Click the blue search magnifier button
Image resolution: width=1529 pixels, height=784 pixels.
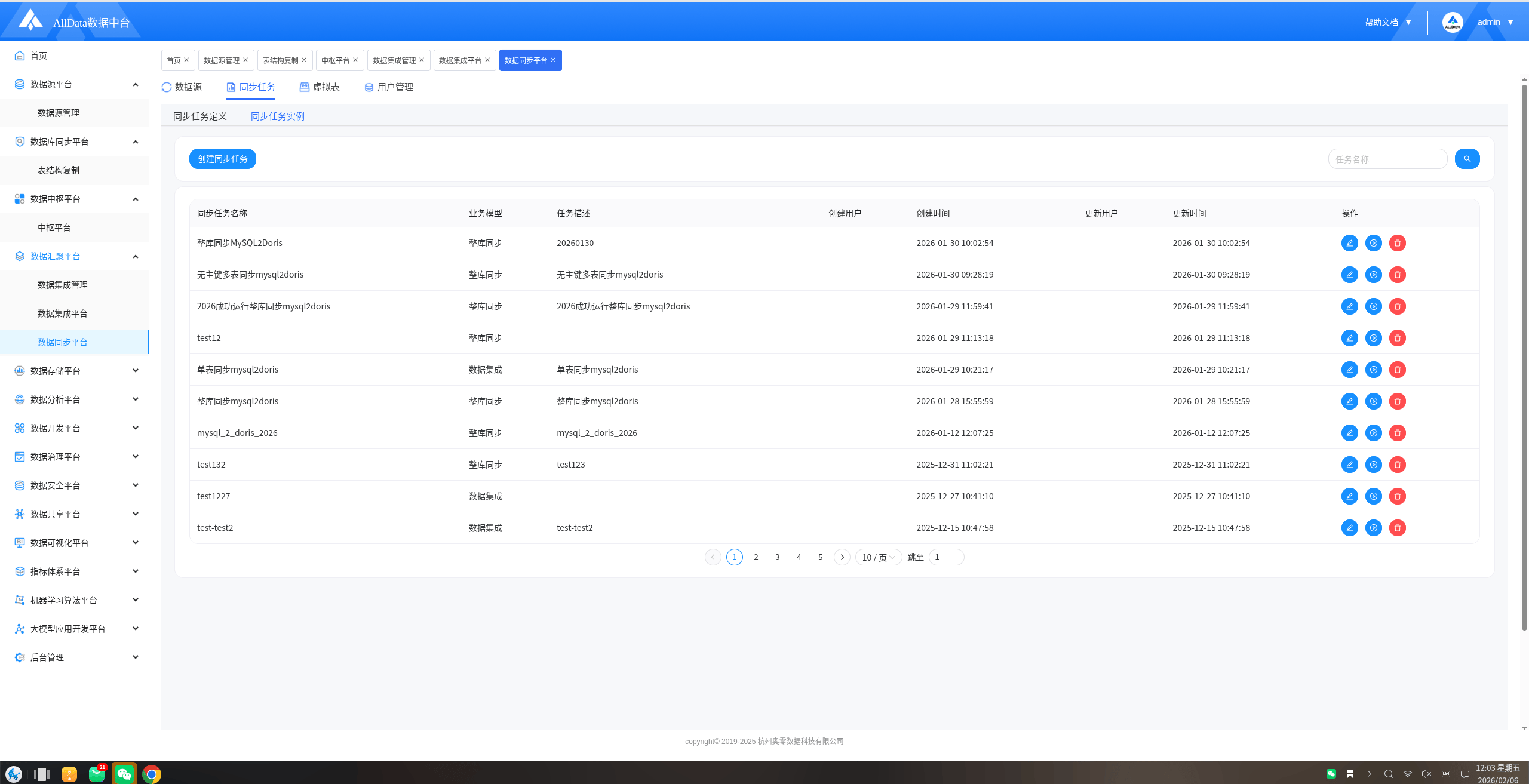1467,159
